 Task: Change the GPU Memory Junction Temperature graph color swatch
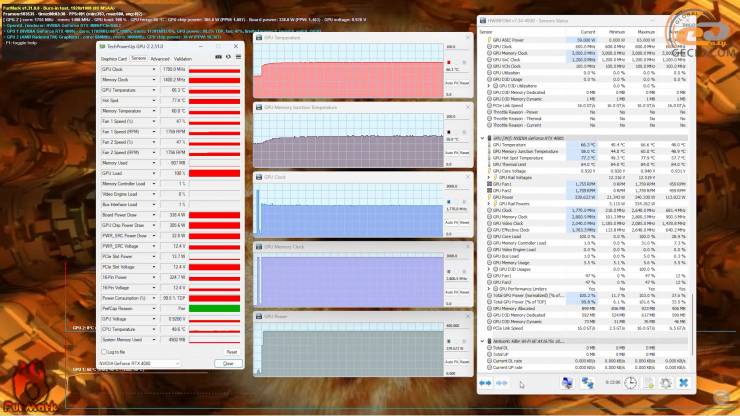click(x=449, y=132)
